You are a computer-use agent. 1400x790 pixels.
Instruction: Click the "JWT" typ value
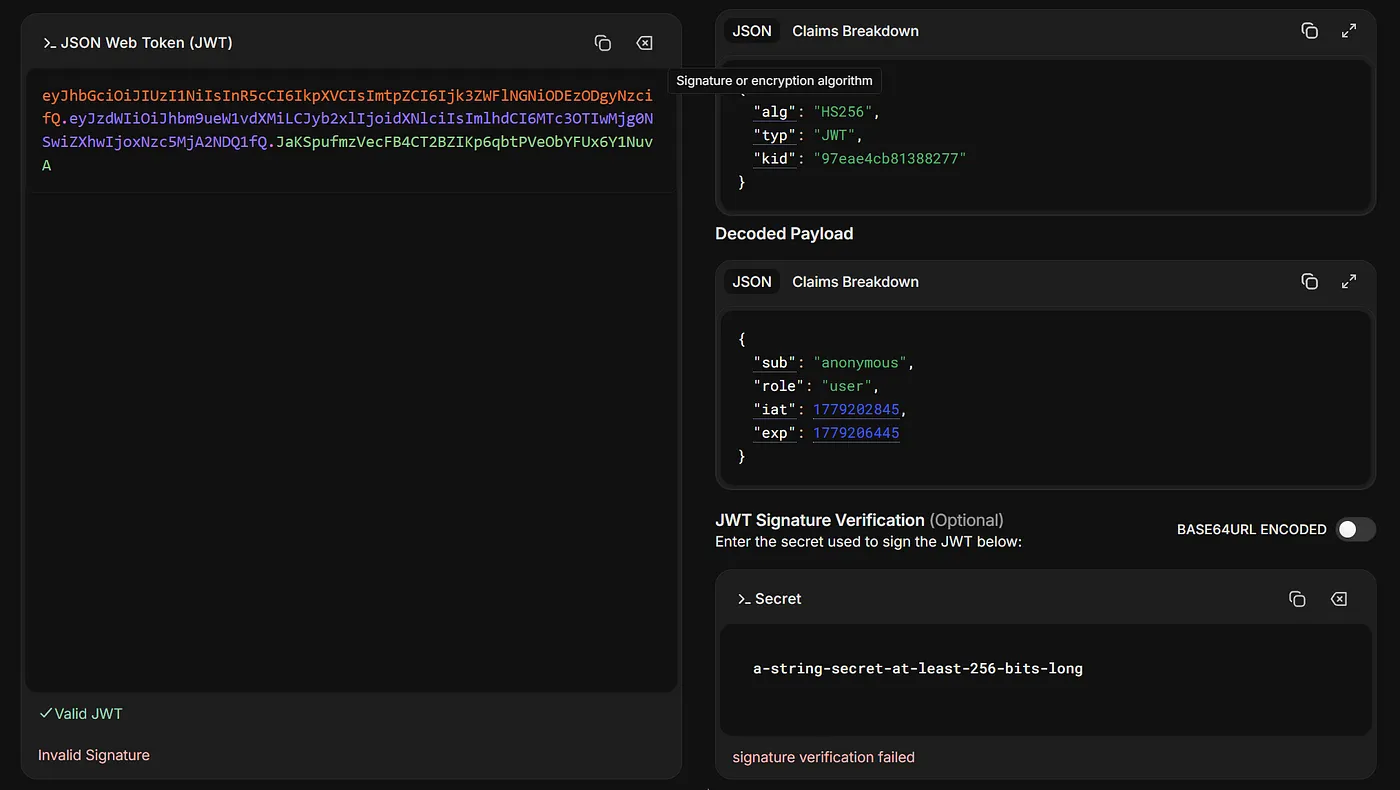[835, 135]
